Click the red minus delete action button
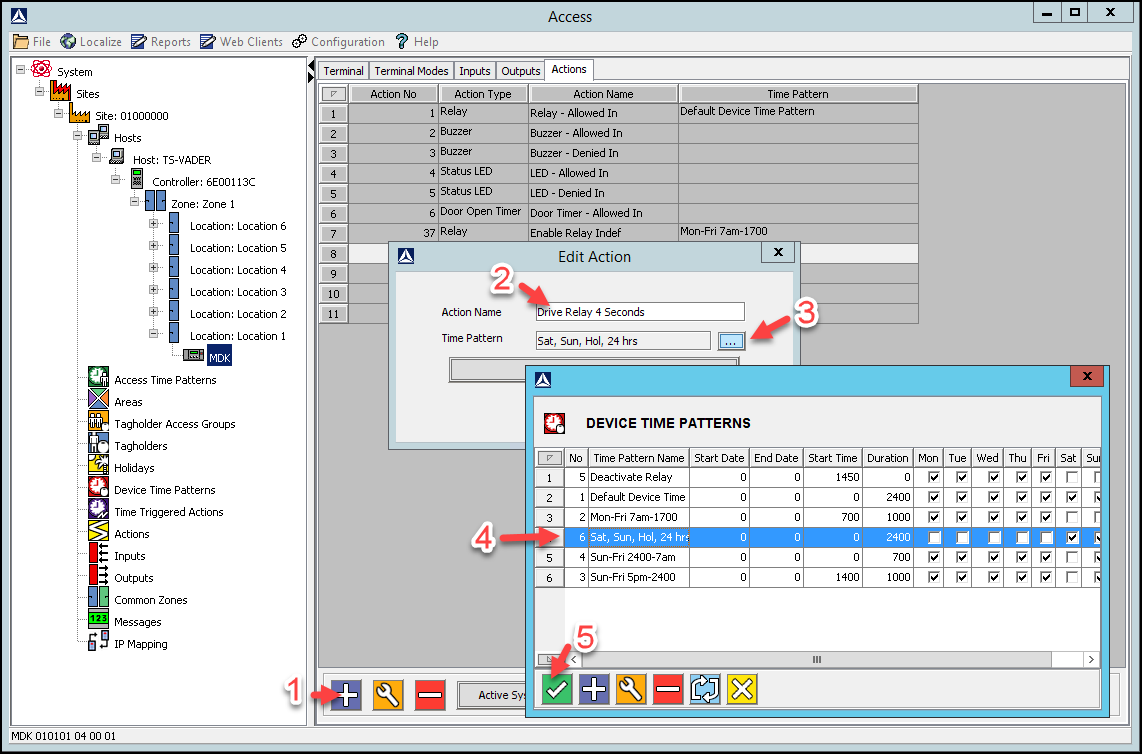The image size is (1142, 754). [430, 694]
